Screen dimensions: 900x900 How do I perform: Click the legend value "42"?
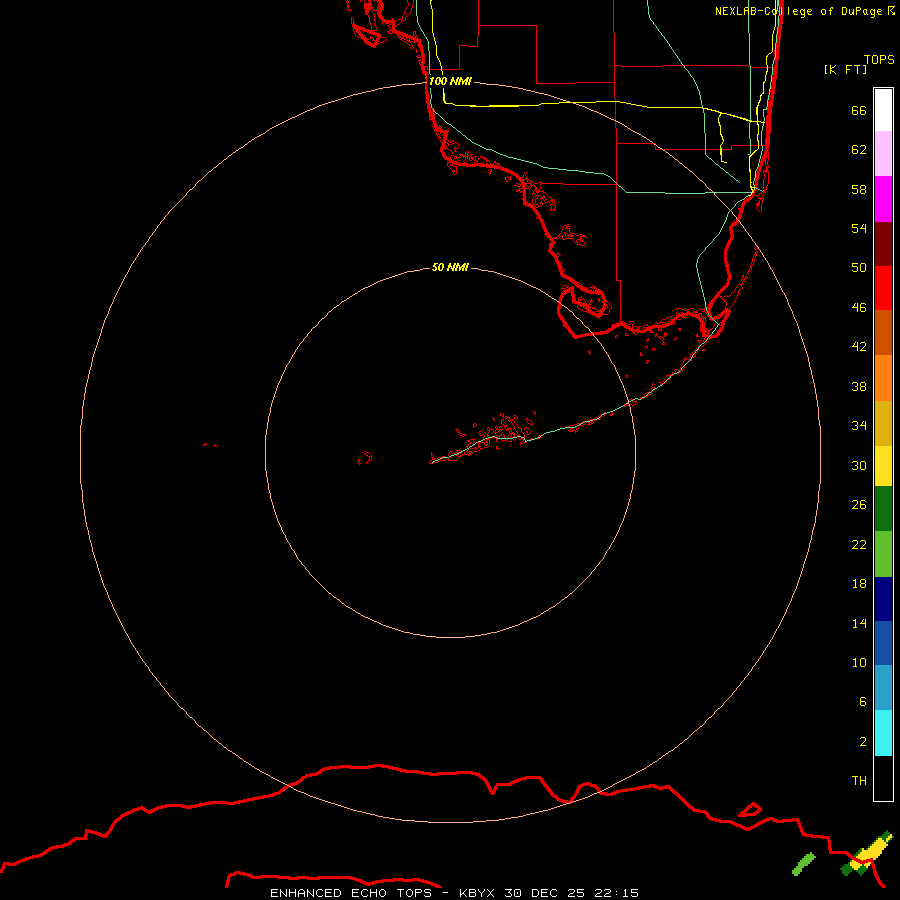click(859, 347)
